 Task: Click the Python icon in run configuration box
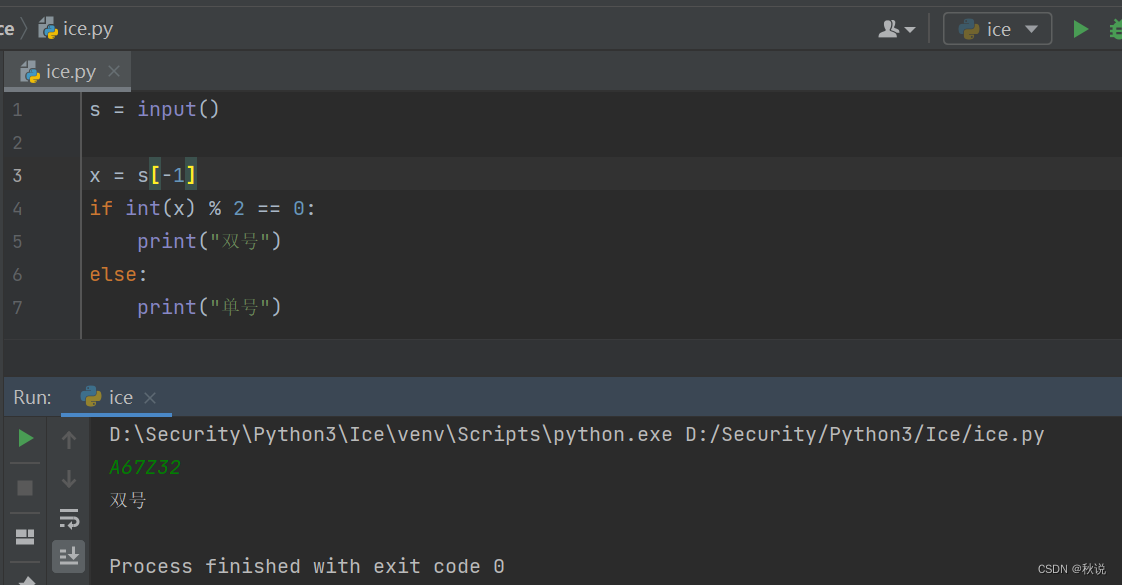969,29
